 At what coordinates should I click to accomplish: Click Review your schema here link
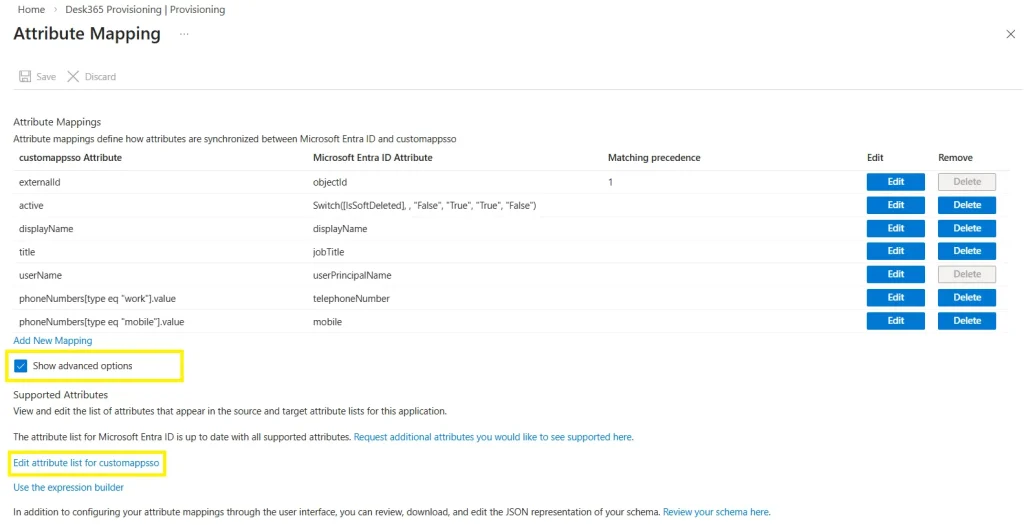pyautogui.click(x=716, y=512)
